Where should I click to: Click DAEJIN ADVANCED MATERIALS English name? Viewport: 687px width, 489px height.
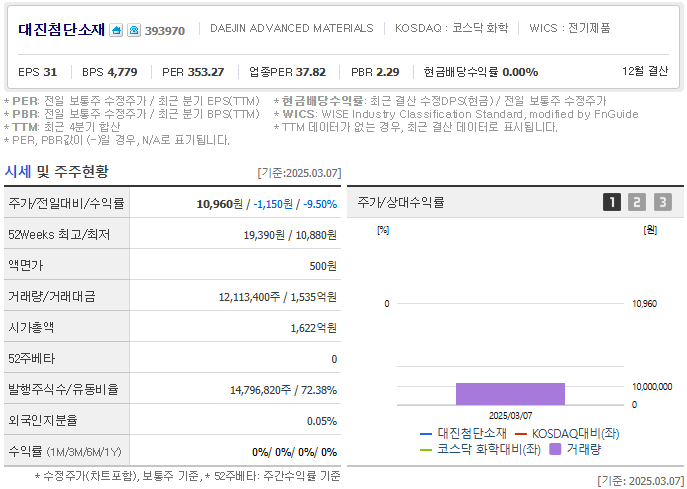292,28
